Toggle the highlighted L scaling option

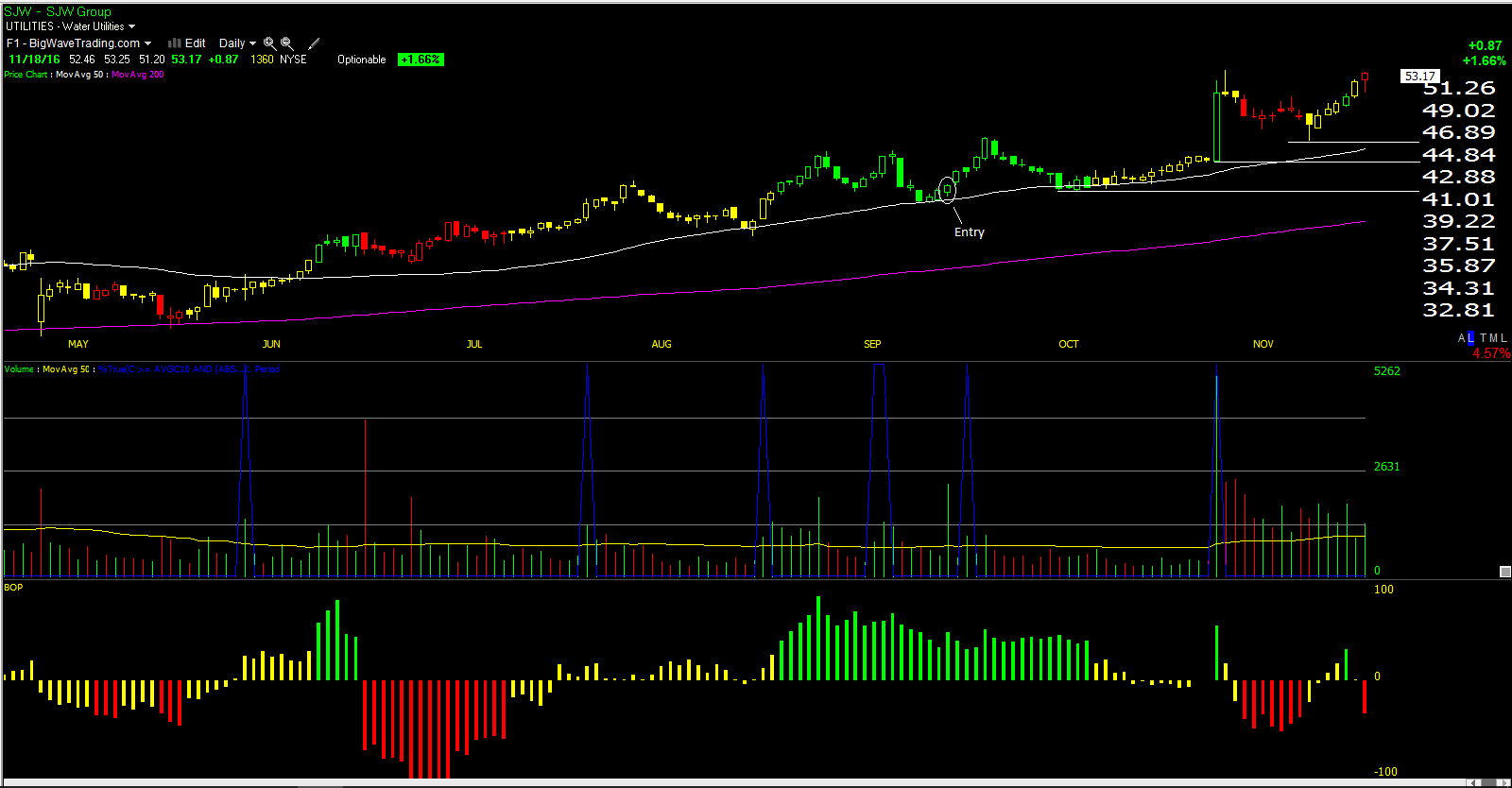(x=1469, y=338)
